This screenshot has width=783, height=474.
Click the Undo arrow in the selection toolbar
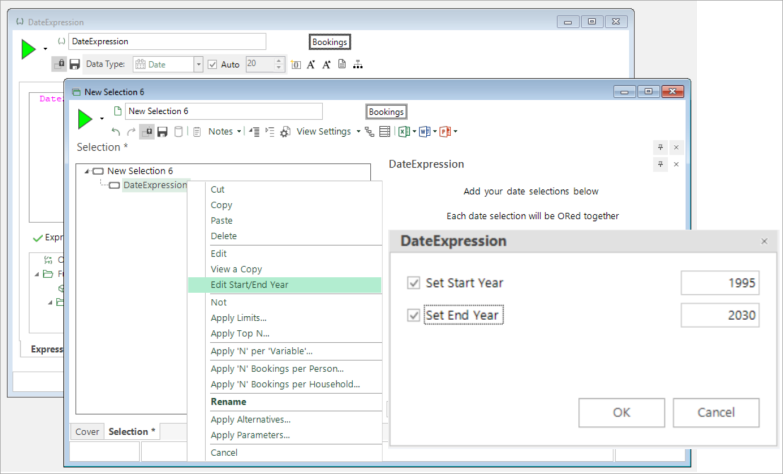click(x=115, y=131)
